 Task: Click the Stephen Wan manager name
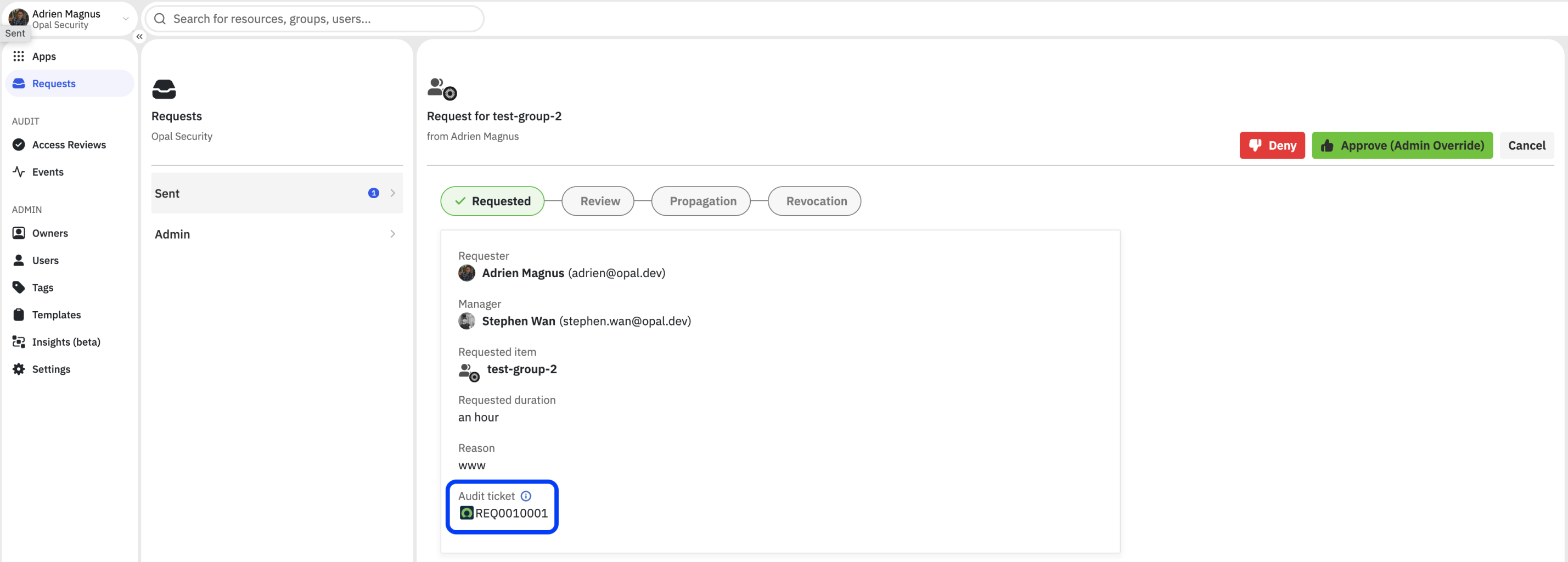[519, 321]
